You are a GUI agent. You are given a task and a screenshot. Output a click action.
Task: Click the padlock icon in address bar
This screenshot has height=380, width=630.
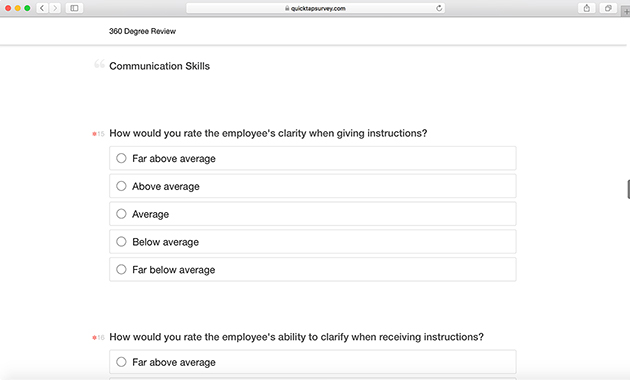click(x=287, y=8)
